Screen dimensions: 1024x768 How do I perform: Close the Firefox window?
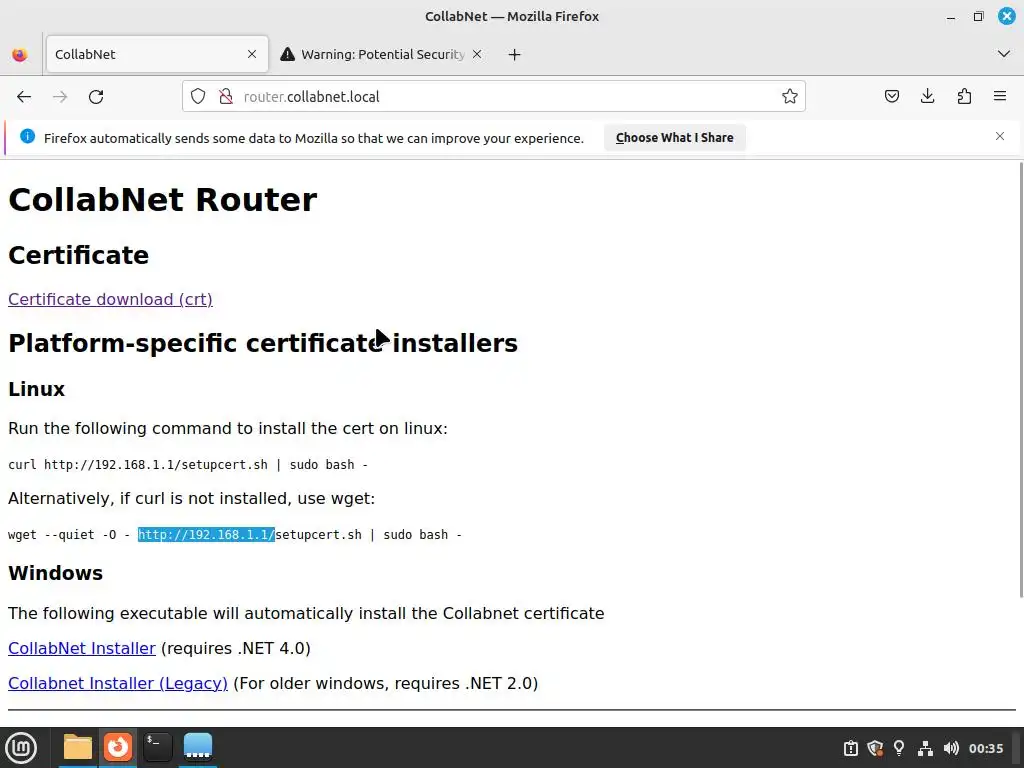[x=1006, y=16]
